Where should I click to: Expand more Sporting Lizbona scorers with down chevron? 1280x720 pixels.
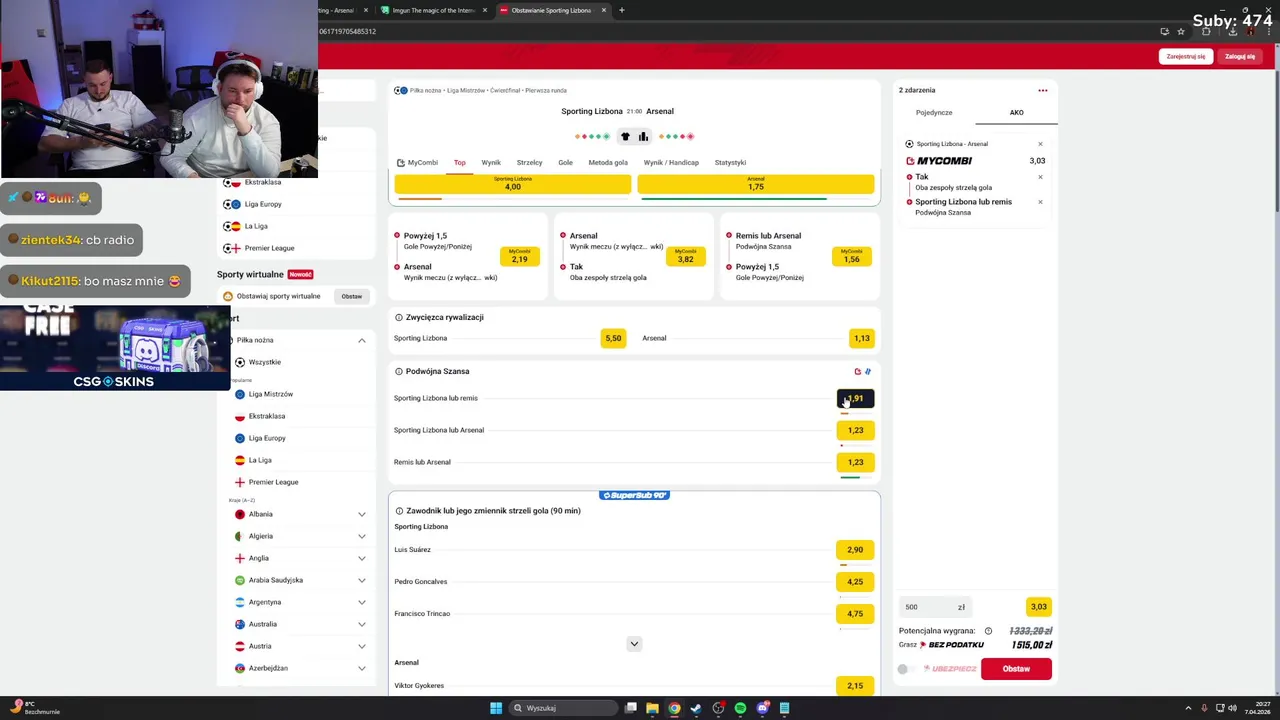pos(634,644)
